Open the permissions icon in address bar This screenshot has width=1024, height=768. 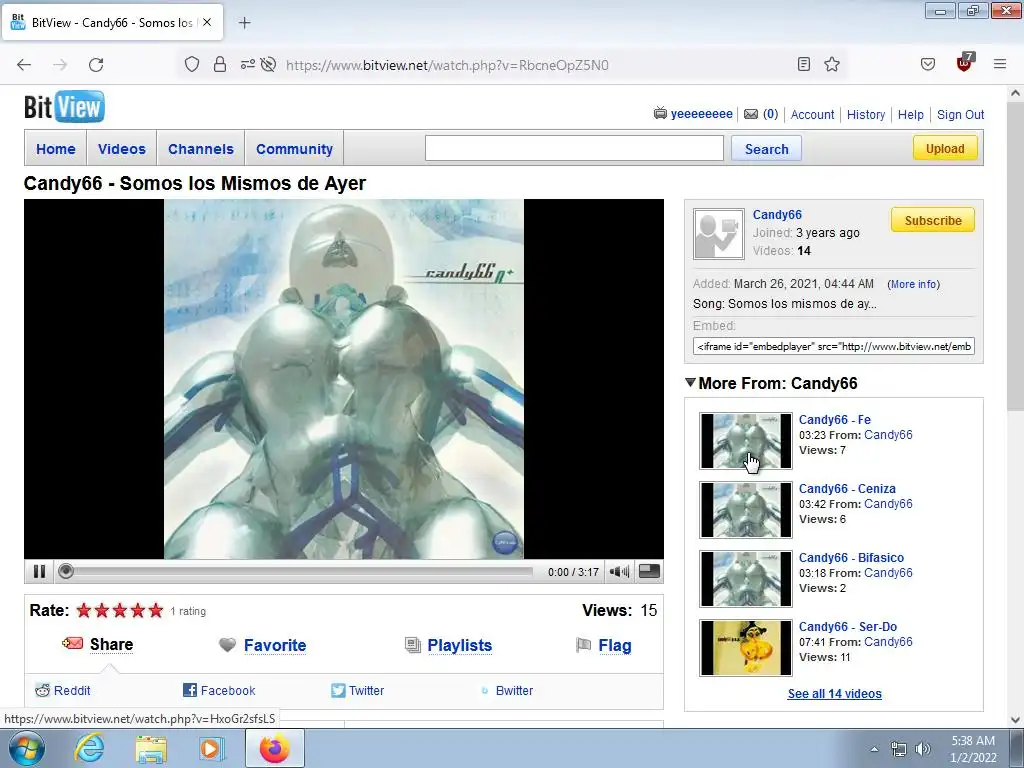(248, 64)
